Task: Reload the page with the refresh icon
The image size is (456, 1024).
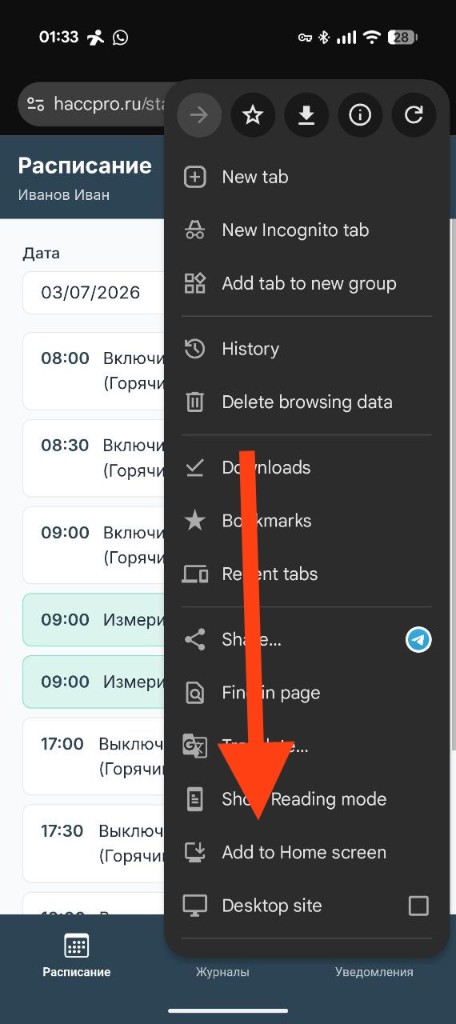Action: 414,116
